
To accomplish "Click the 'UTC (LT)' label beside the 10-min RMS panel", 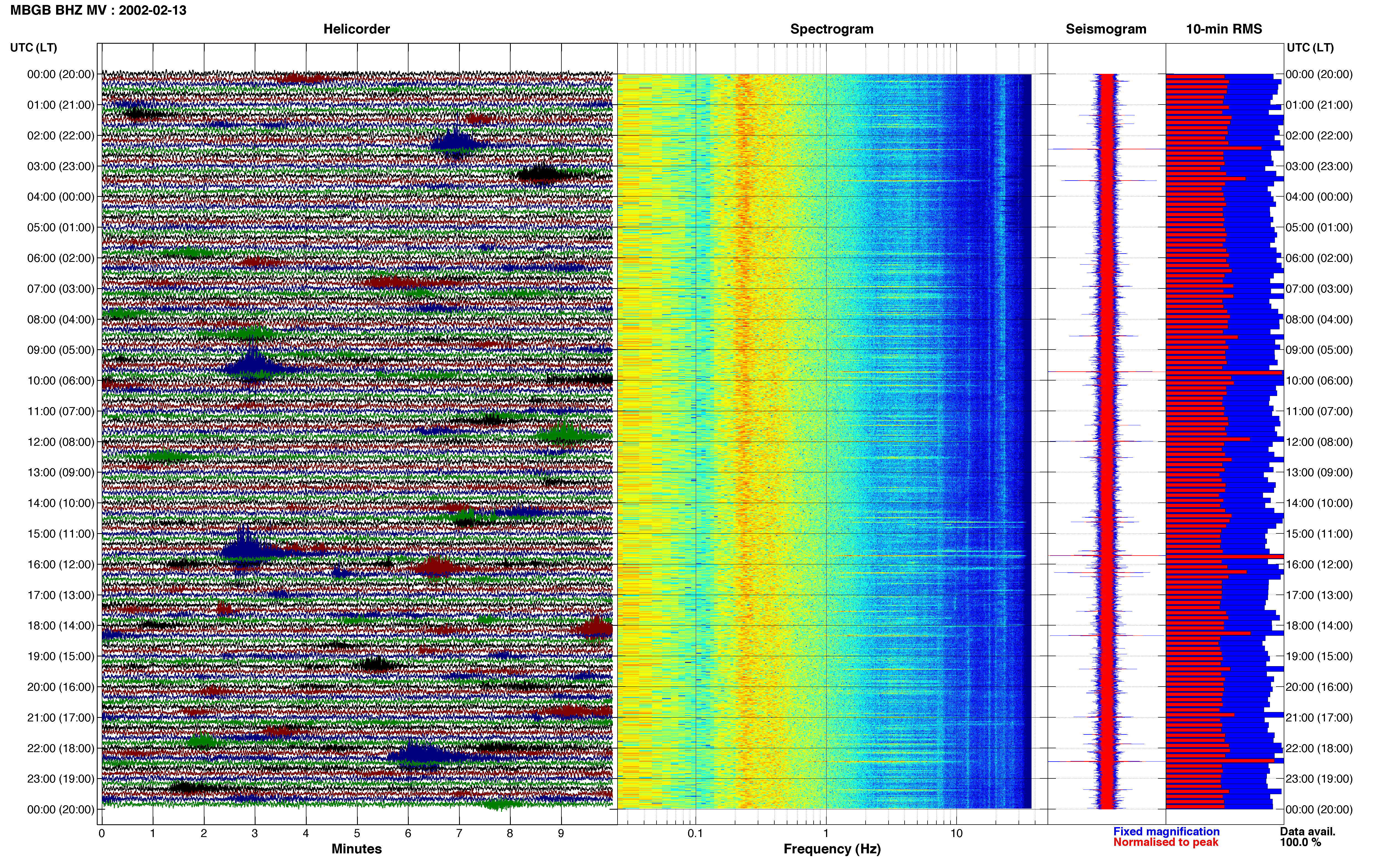I will coord(1310,48).
